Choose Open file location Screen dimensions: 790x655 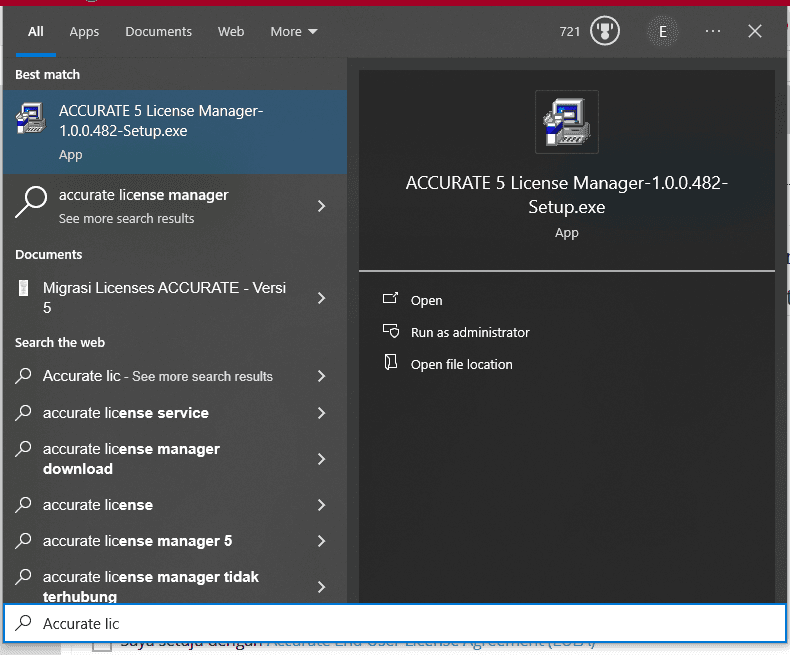click(462, 364)
